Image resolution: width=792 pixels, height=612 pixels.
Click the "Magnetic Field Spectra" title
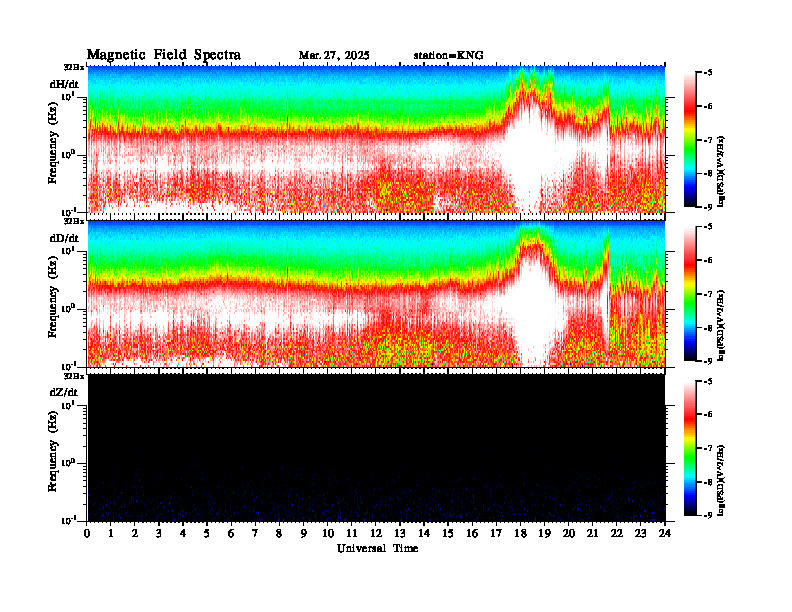coord(164,55)
